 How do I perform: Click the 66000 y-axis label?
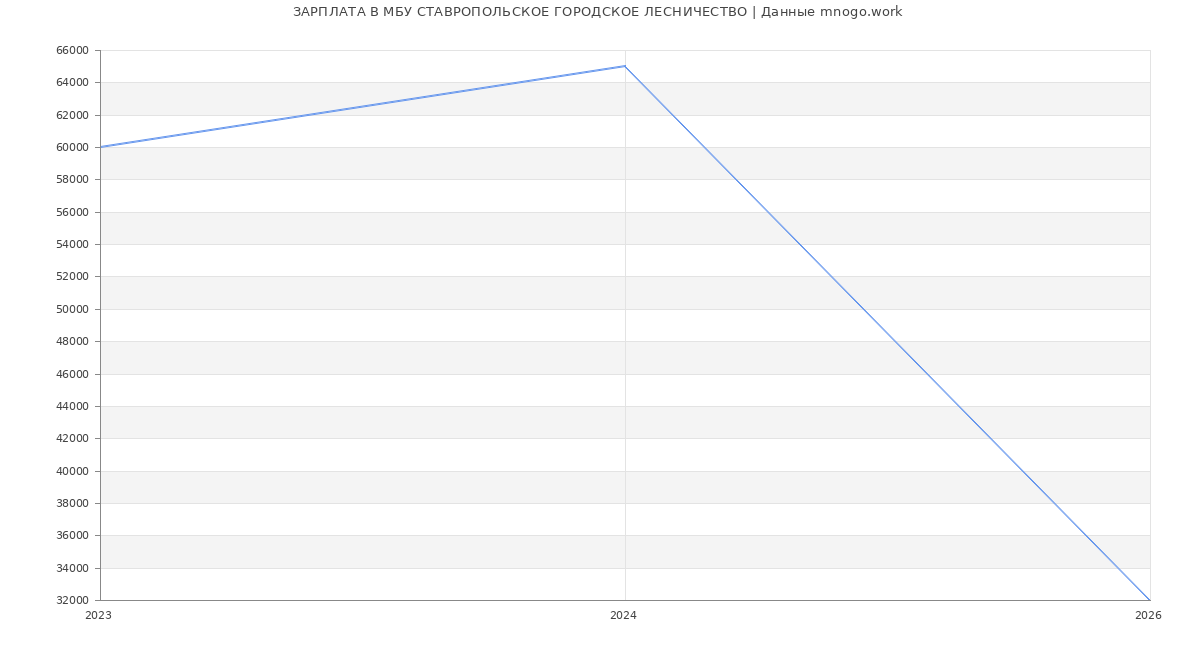point(72,50)
